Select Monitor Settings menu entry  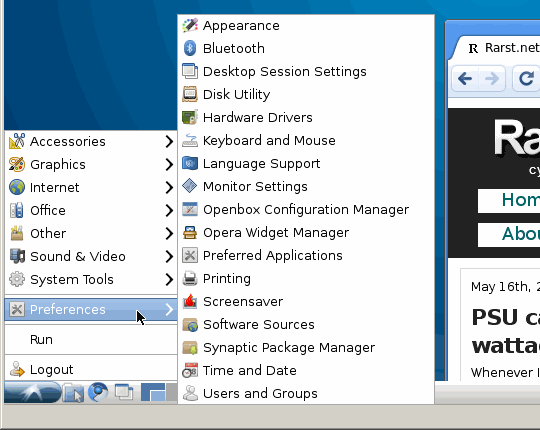pos(306,186)
